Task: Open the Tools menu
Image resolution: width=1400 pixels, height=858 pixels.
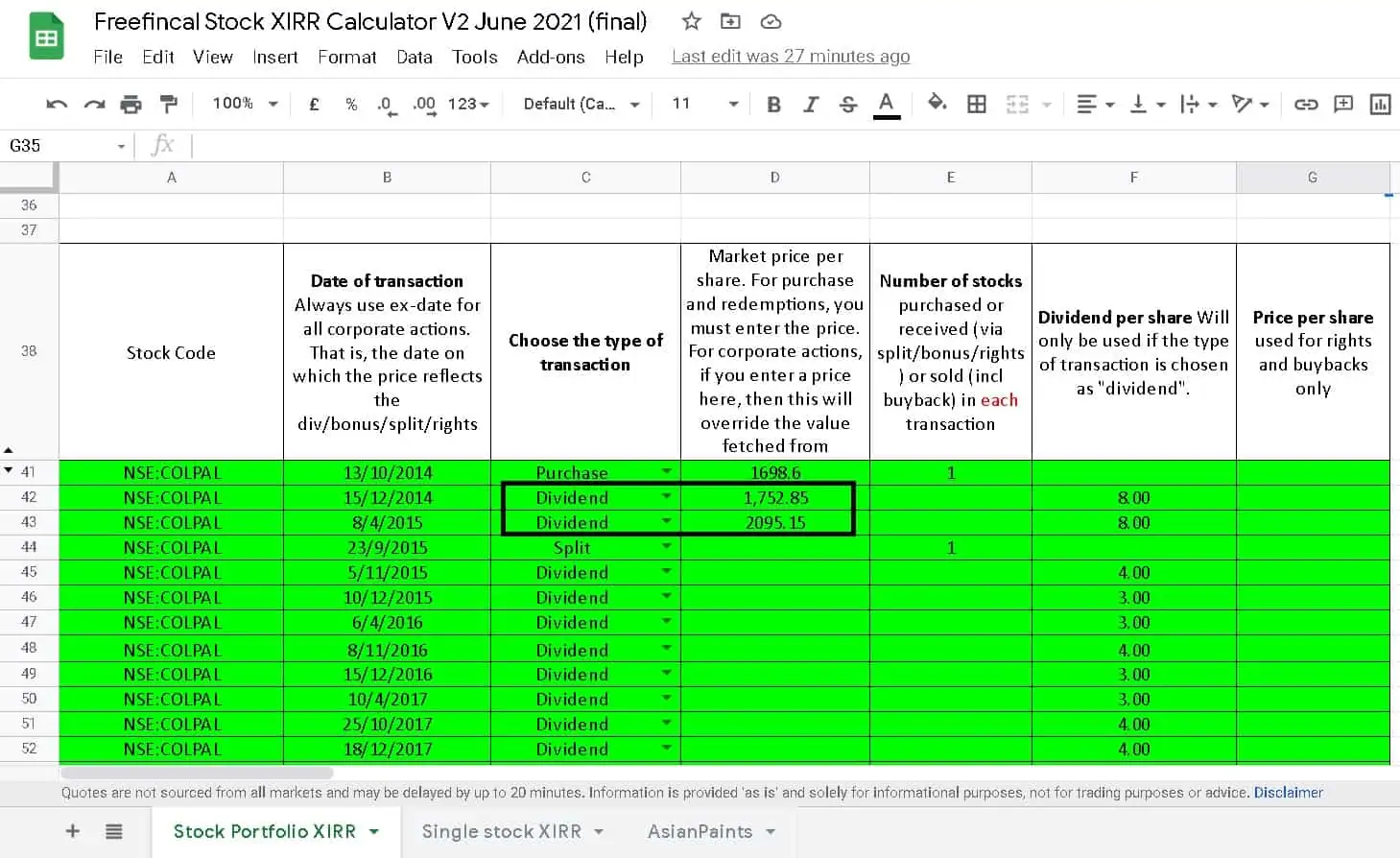Action: pos(475,57)
